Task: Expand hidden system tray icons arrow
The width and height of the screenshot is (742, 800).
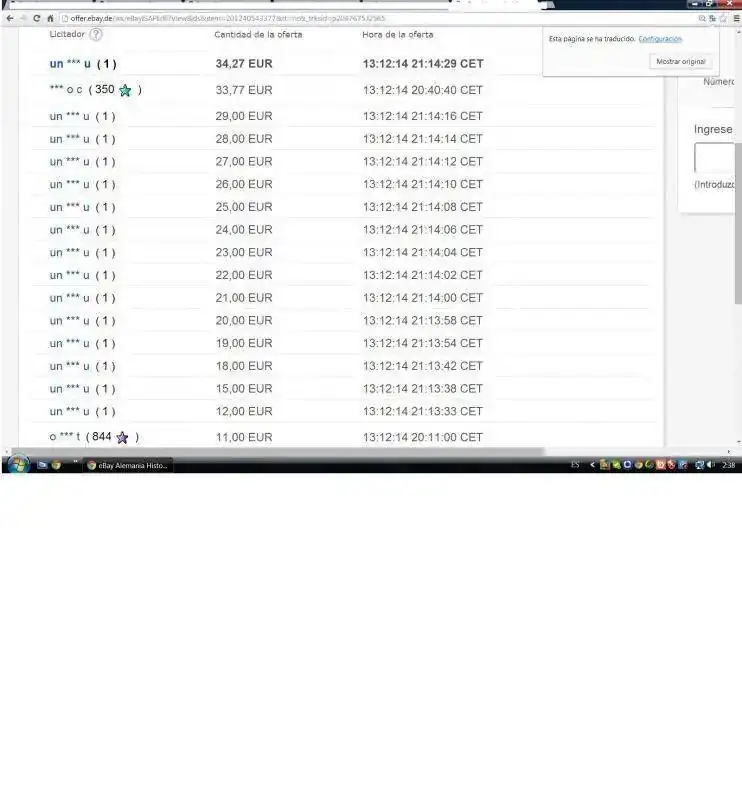Action: pos(592,465)
